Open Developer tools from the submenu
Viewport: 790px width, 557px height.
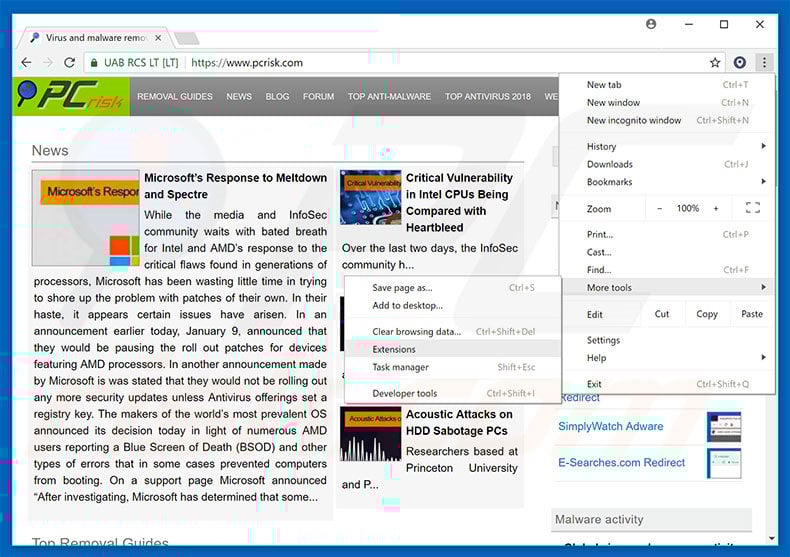[453, 393]
